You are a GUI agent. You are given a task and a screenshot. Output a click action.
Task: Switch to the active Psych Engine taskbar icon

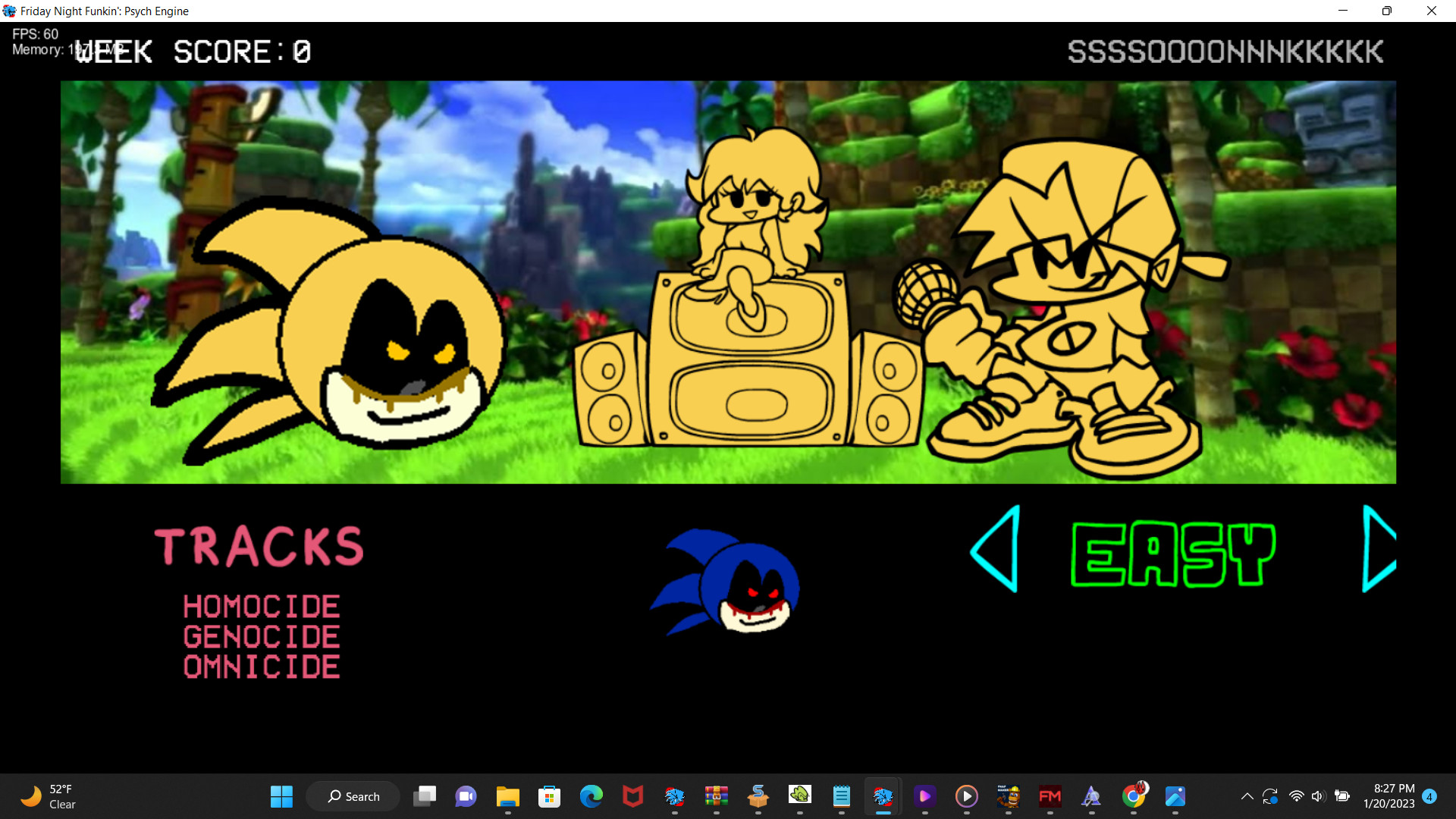(883, 796)
